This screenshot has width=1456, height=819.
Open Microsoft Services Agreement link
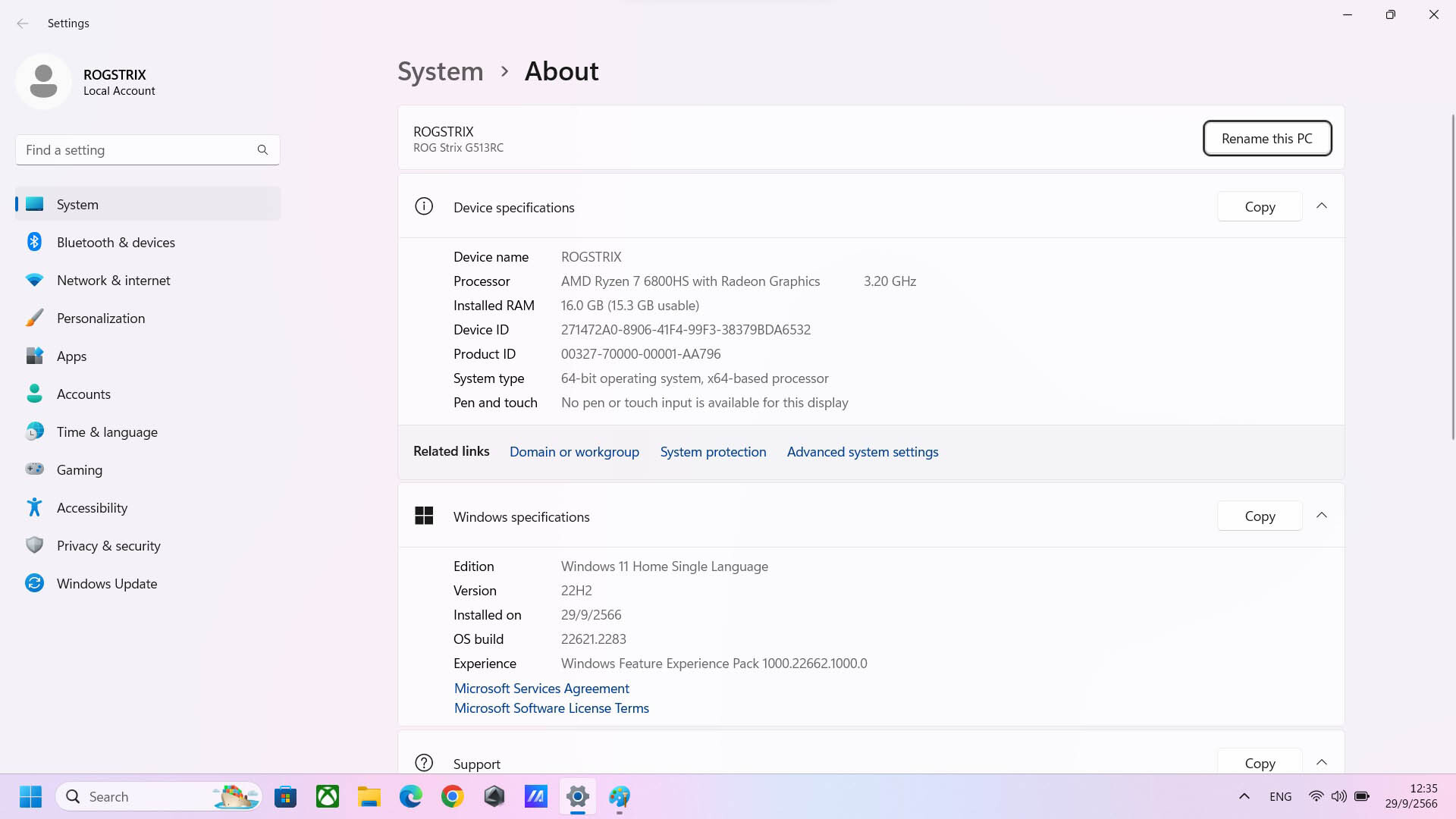541,689
